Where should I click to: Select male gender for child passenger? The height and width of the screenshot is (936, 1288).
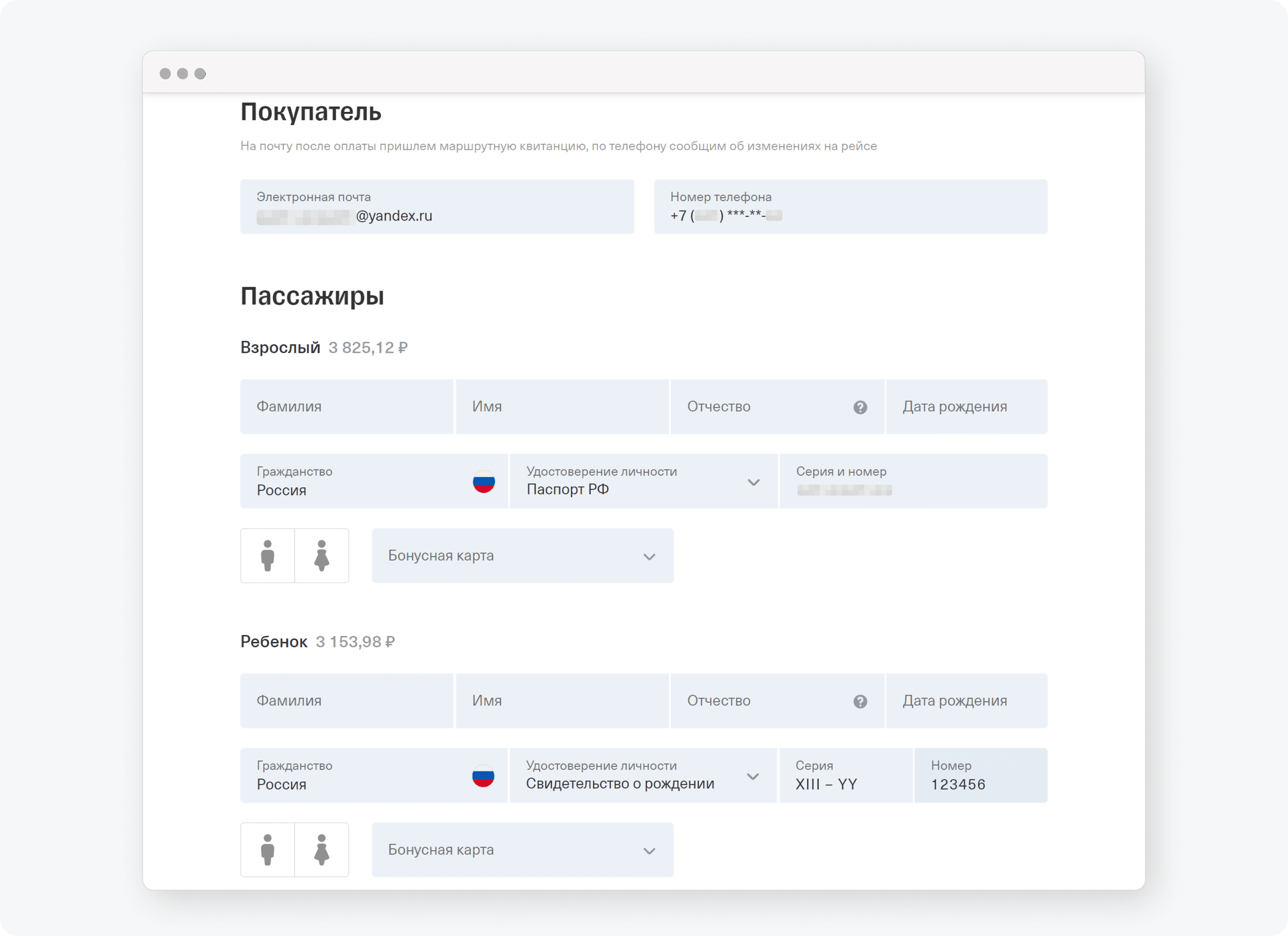[267, 849]
